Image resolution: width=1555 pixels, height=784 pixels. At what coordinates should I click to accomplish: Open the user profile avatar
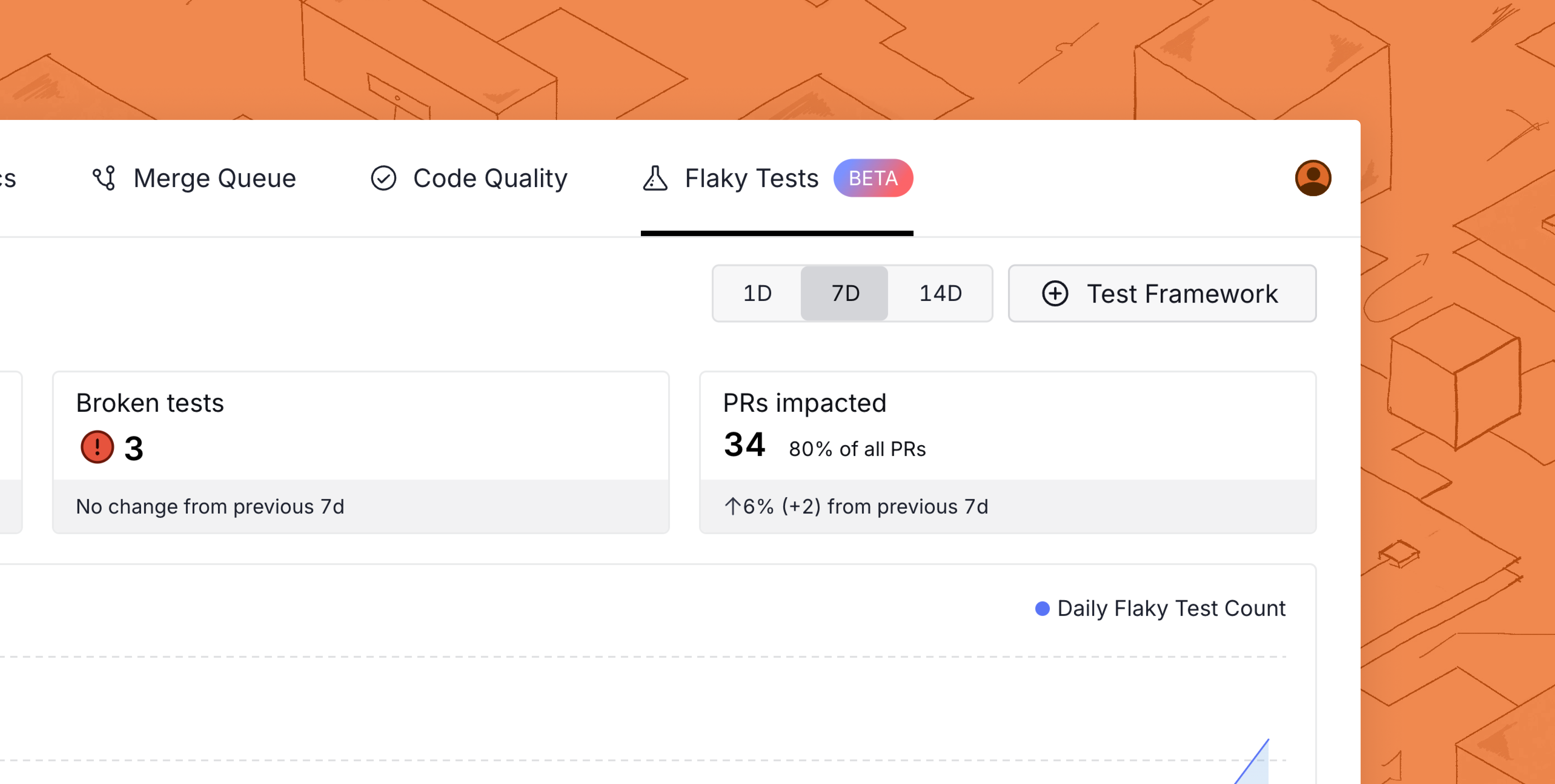1313,178
